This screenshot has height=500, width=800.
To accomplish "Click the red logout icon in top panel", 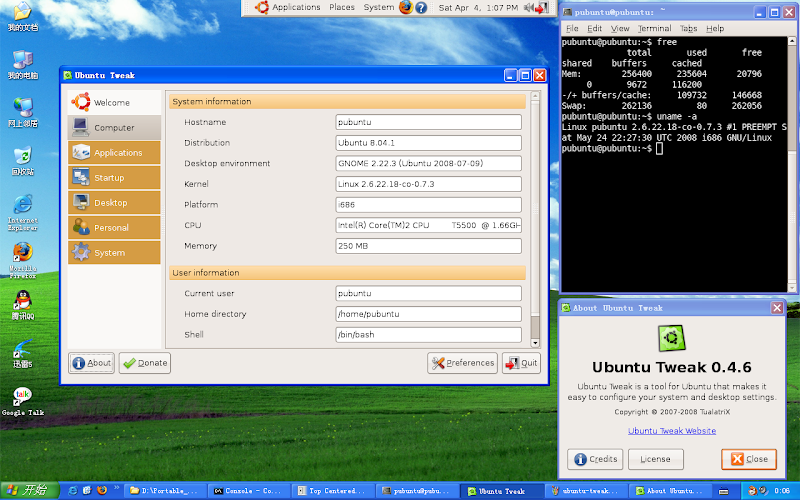I will (544, 7).
